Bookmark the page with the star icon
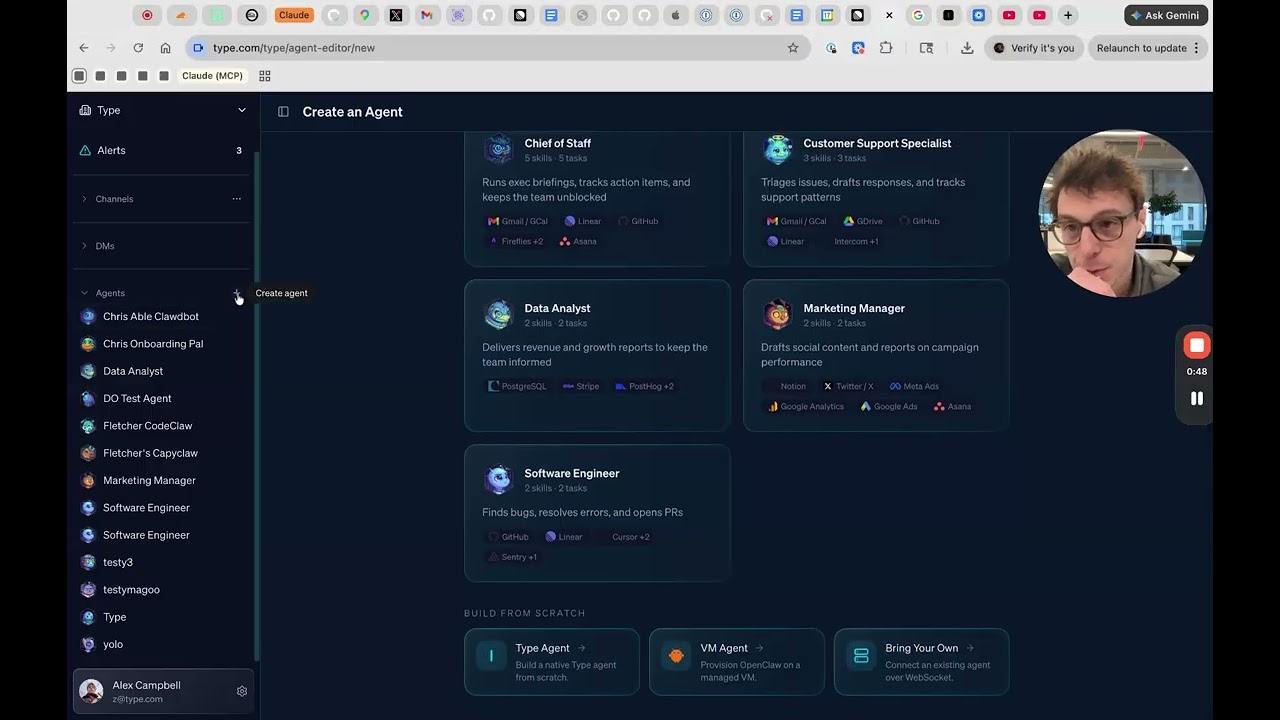Image resolution: width=1280 pixels, height=720 pixels. coord(793,48)
